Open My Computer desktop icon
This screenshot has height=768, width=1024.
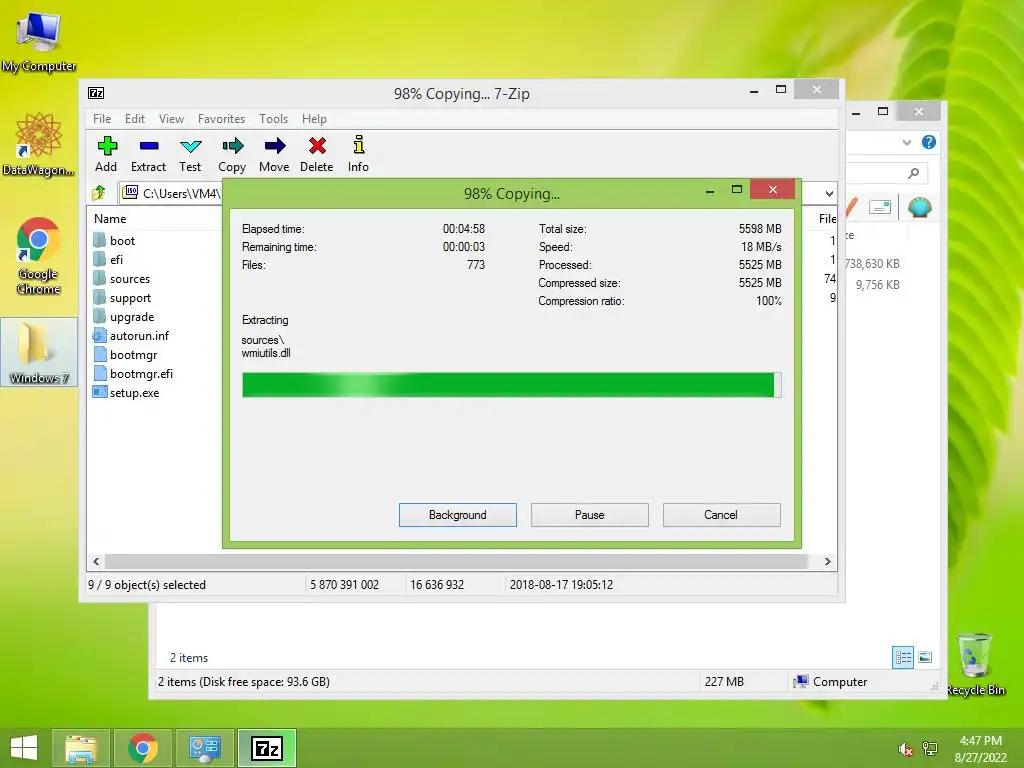pos(39,42)
